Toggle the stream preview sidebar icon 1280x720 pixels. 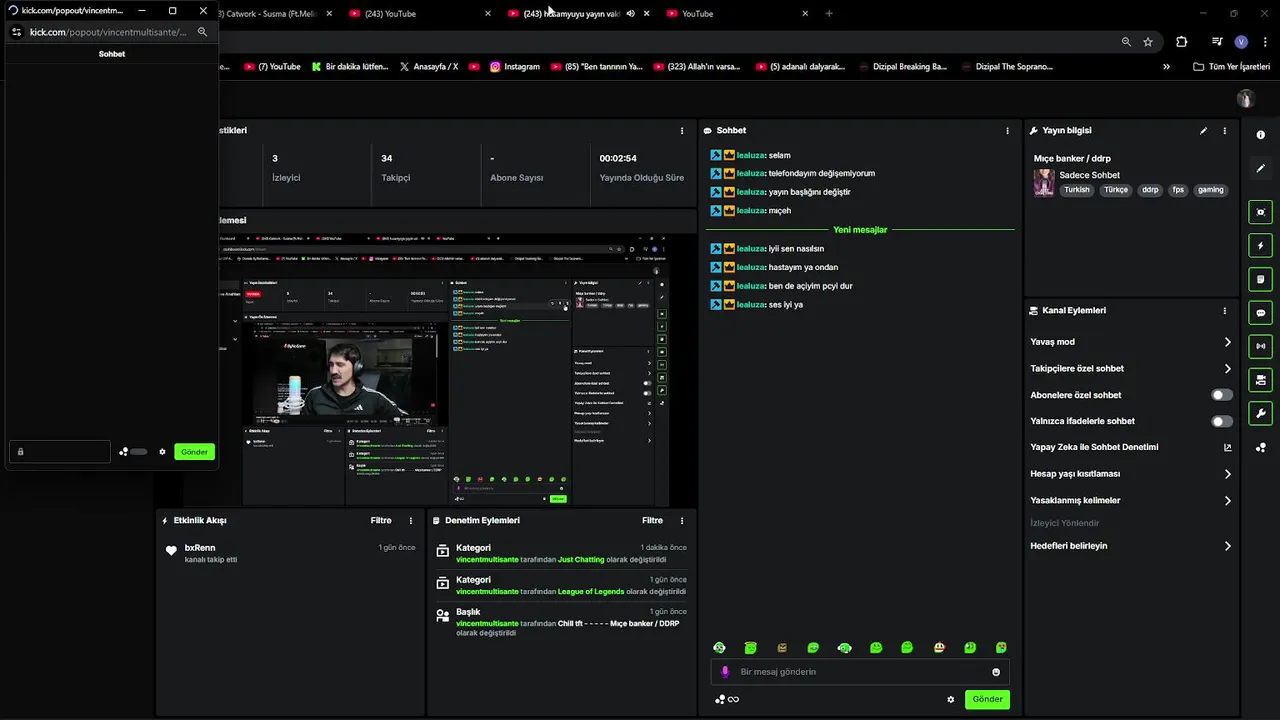coord(1260,212)
